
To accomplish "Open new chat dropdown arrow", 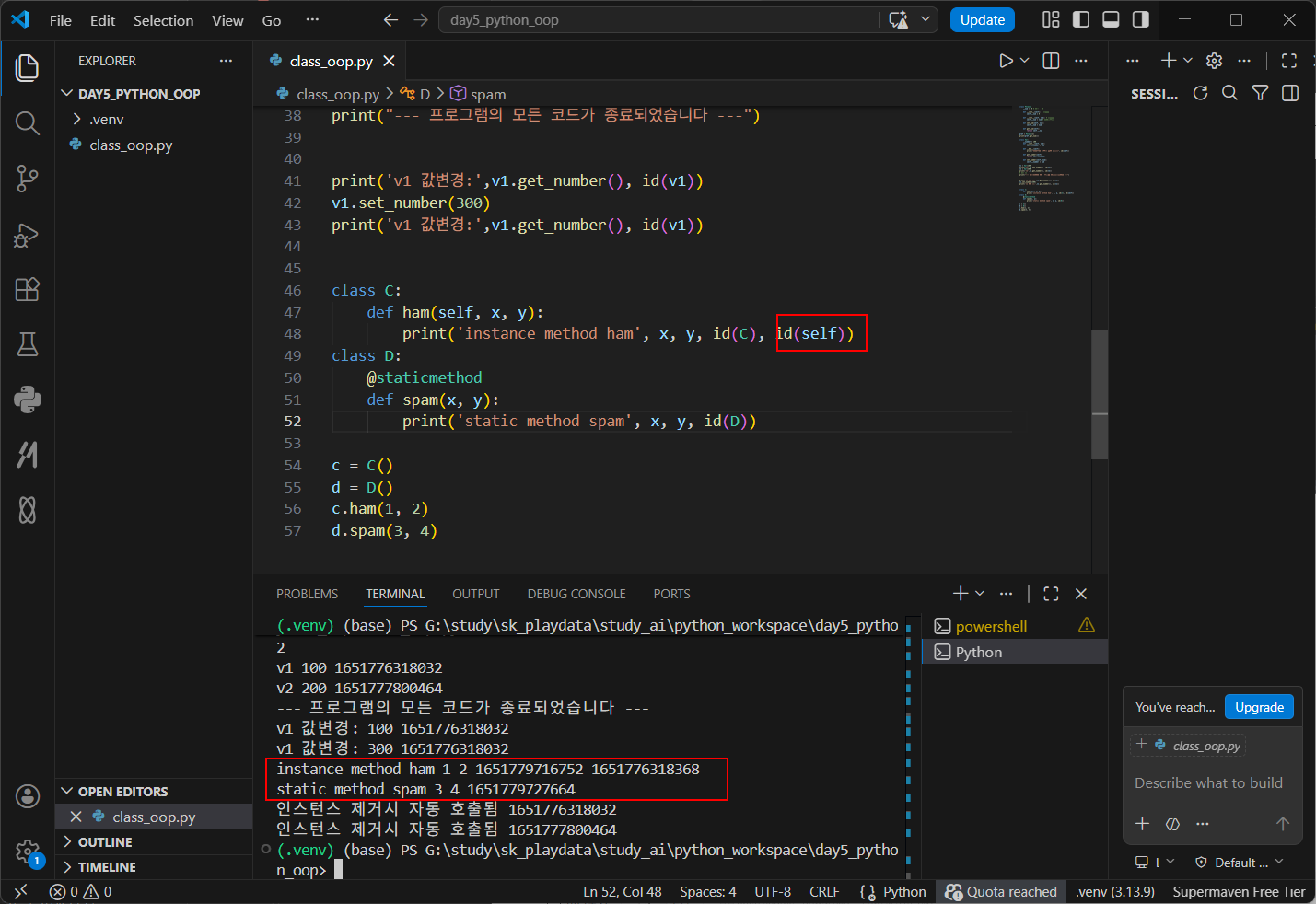I will coord(1188,61).
